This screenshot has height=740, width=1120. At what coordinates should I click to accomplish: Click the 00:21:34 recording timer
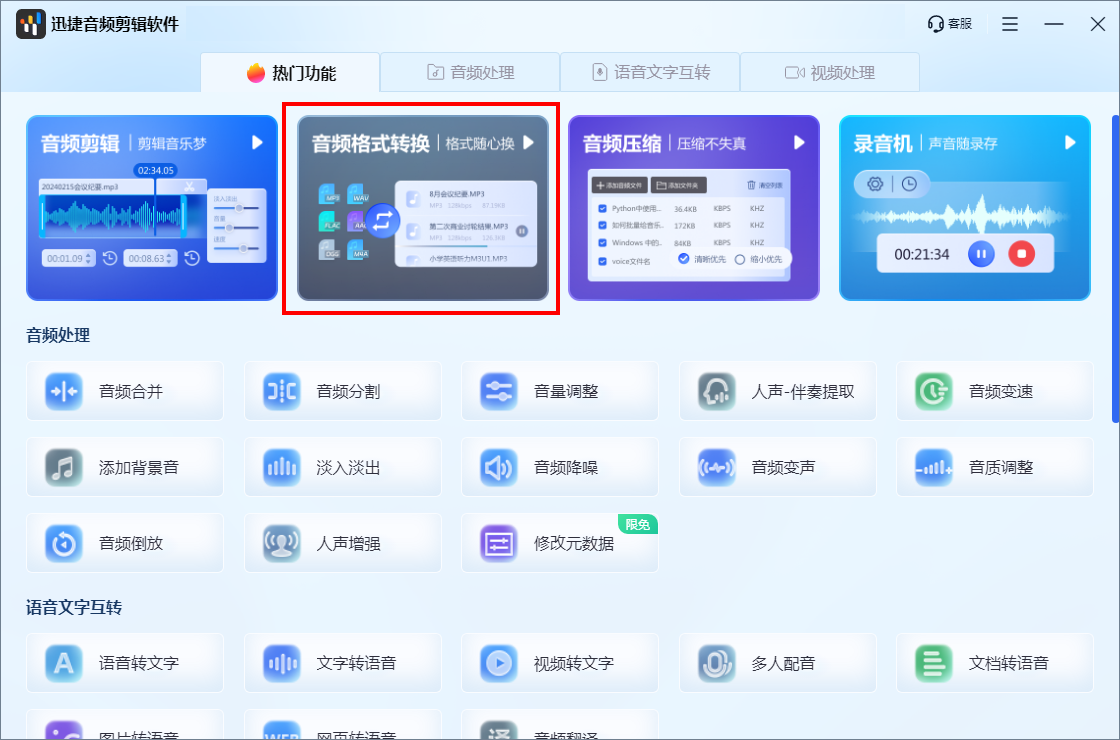(x=921, y=254)
